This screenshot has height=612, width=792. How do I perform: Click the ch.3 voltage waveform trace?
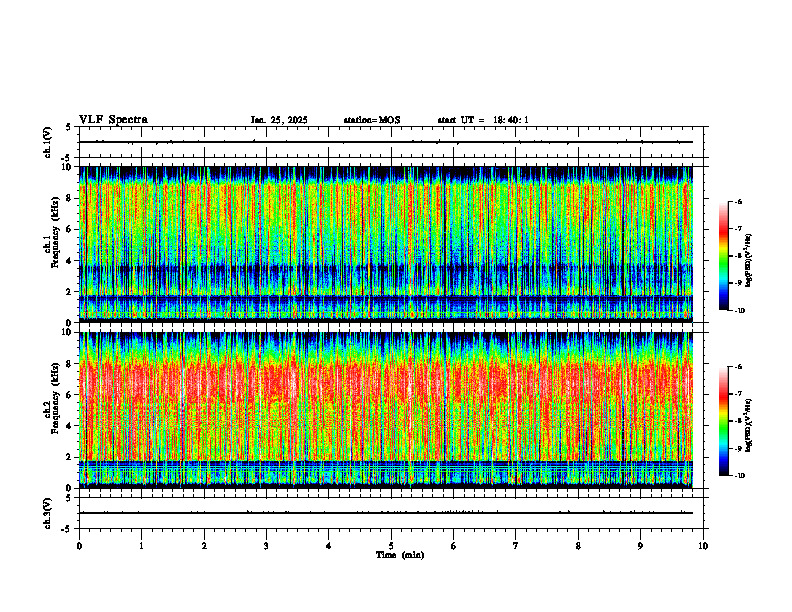(386, 513)
